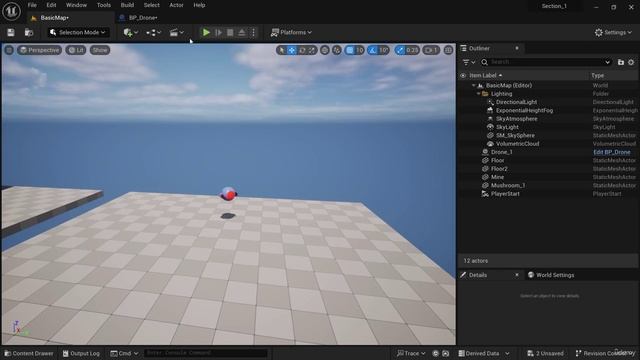Click the Edit BP_Drone link
Screen dimensions: 640x360
pyautogui.click(x=611, y=152)
